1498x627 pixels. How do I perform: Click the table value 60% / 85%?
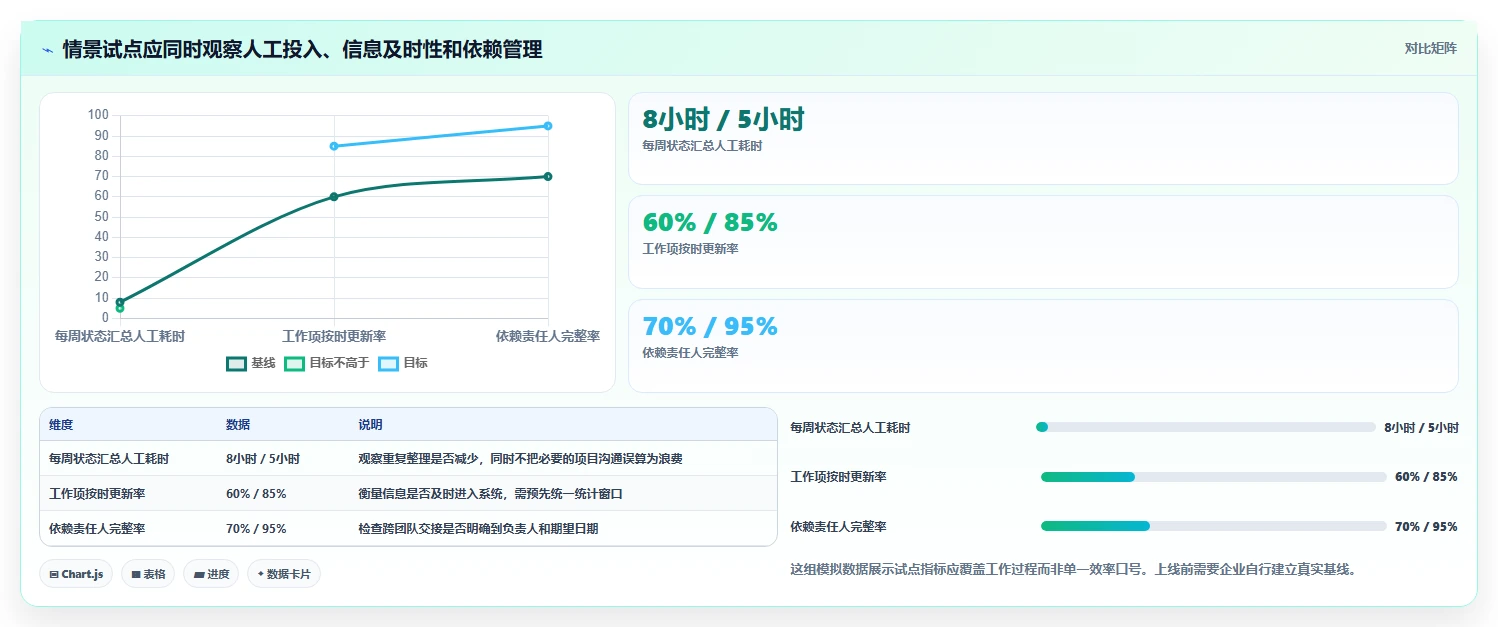256,494
